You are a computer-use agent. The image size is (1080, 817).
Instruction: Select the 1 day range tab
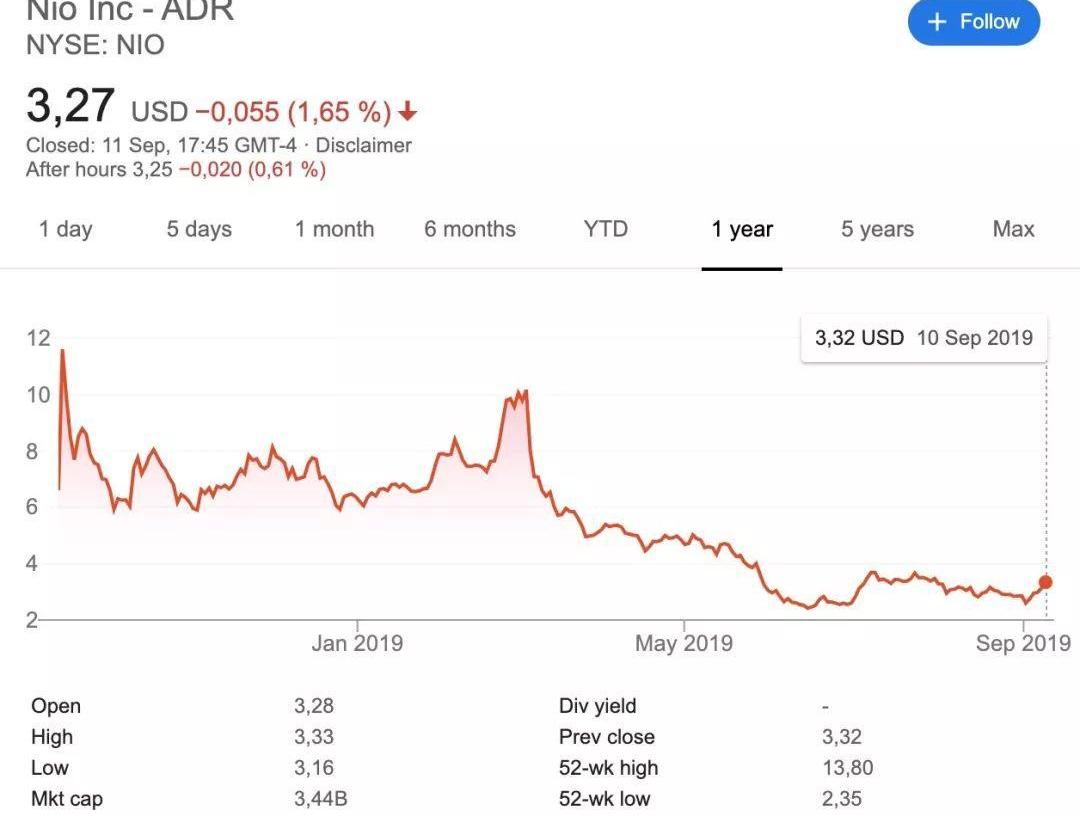tap(65, 229)
